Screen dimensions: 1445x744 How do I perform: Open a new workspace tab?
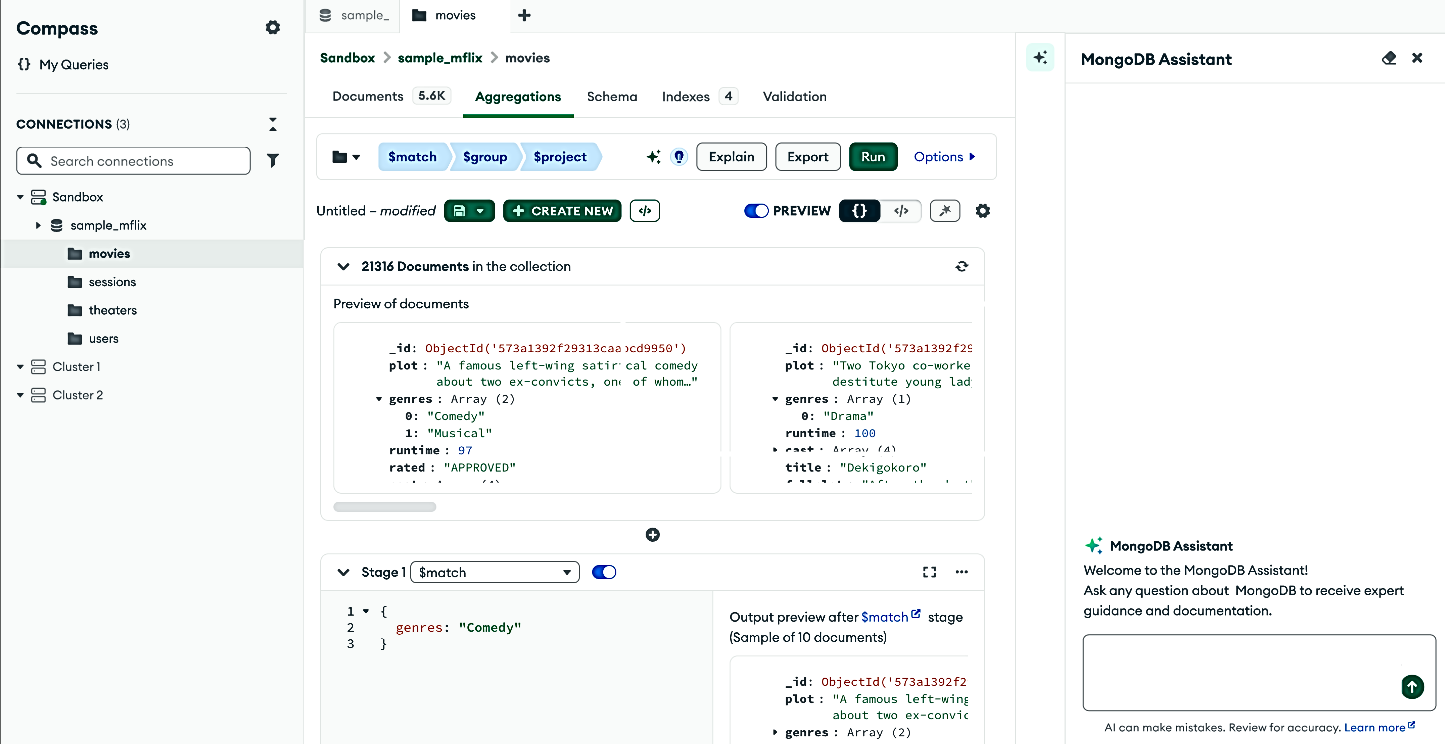pyautogui.click(x=524, y=15)
